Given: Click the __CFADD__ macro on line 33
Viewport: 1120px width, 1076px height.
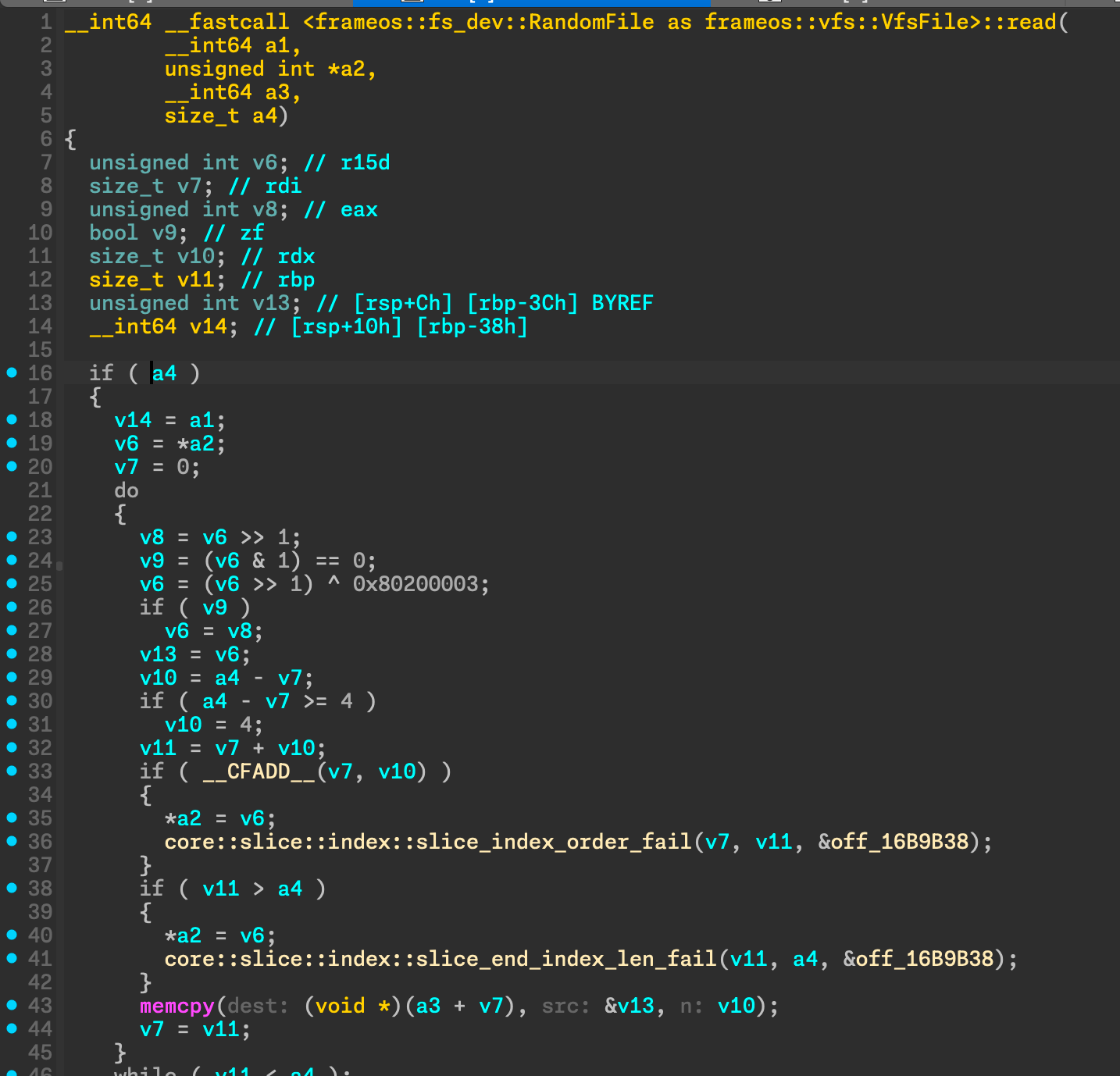Looking at the screenshot, I should (x=258, y=771).
